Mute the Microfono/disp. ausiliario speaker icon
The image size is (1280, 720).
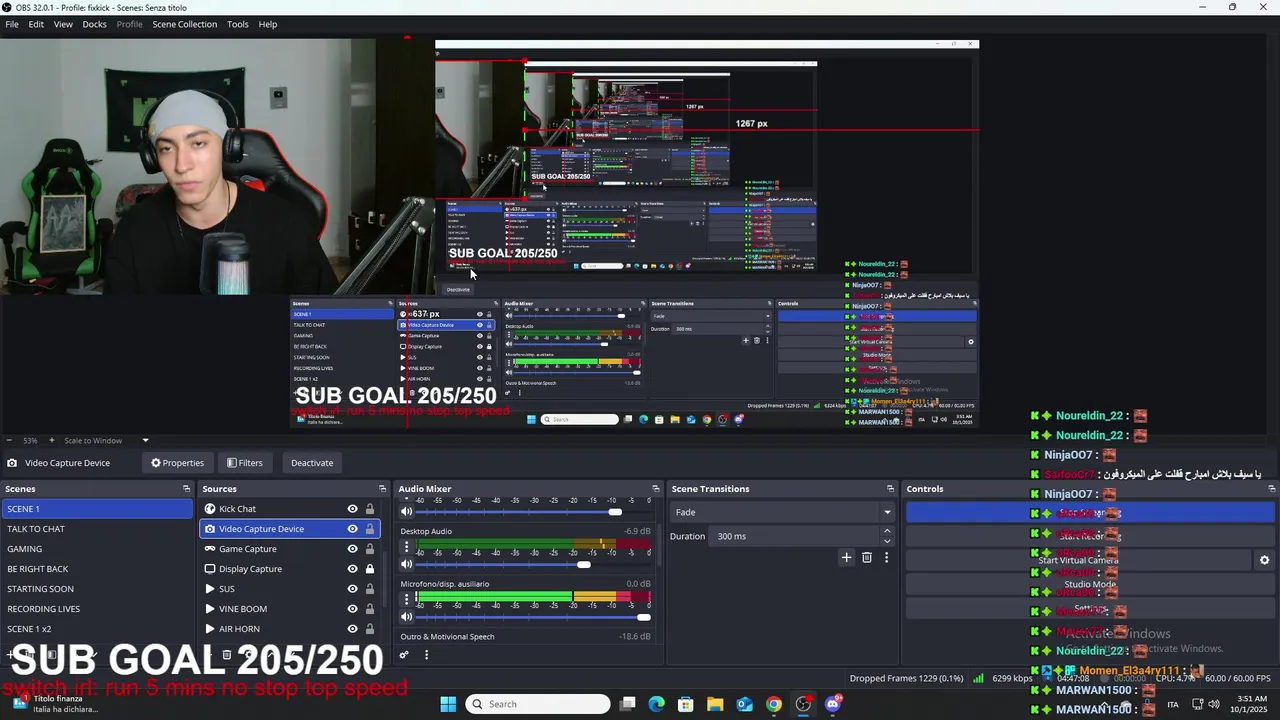tap(406, 617)
